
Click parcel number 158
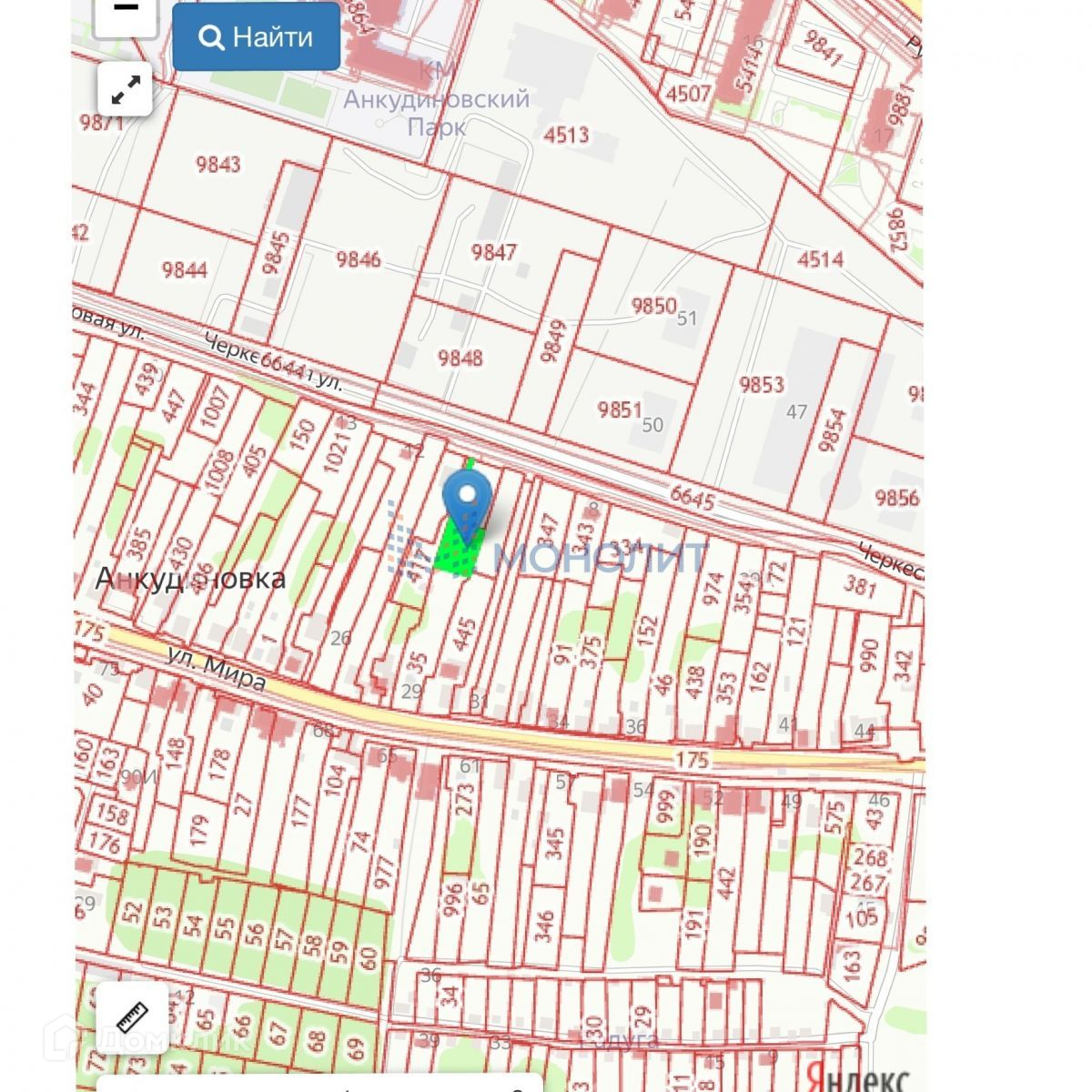pyautogui.click(x=113, y=812)
